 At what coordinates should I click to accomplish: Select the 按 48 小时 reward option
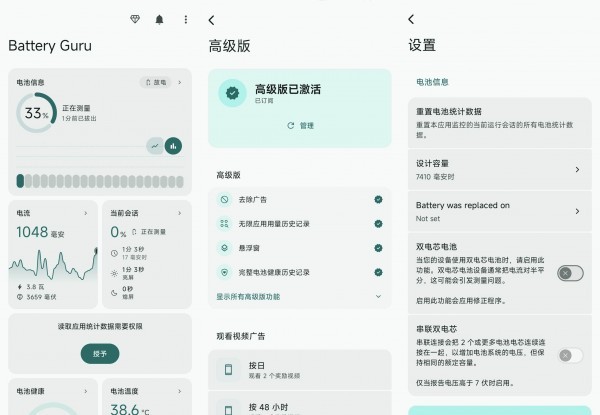[300, 405]
